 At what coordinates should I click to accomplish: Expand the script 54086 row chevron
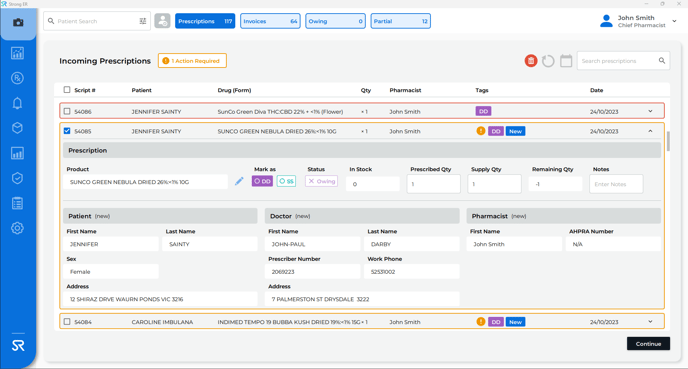[x=650, y=111]
